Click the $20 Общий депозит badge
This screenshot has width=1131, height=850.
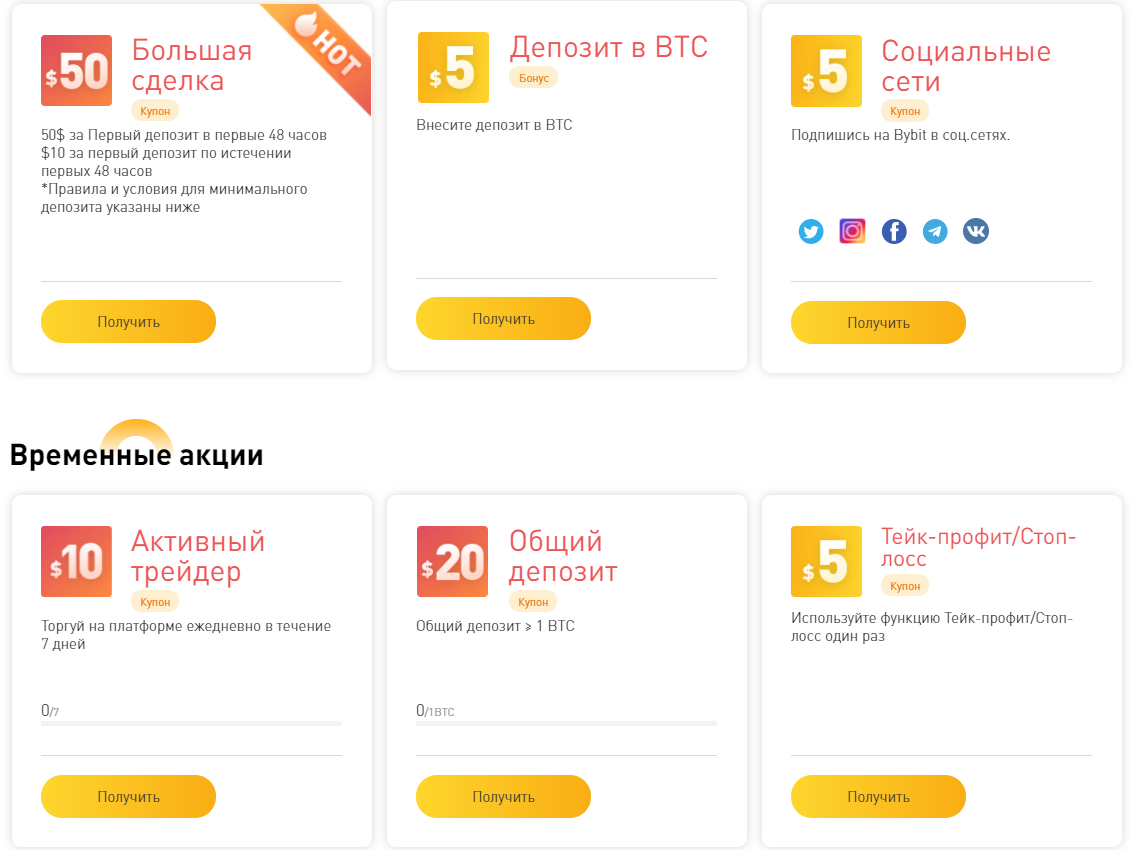(x=452, y=562)
